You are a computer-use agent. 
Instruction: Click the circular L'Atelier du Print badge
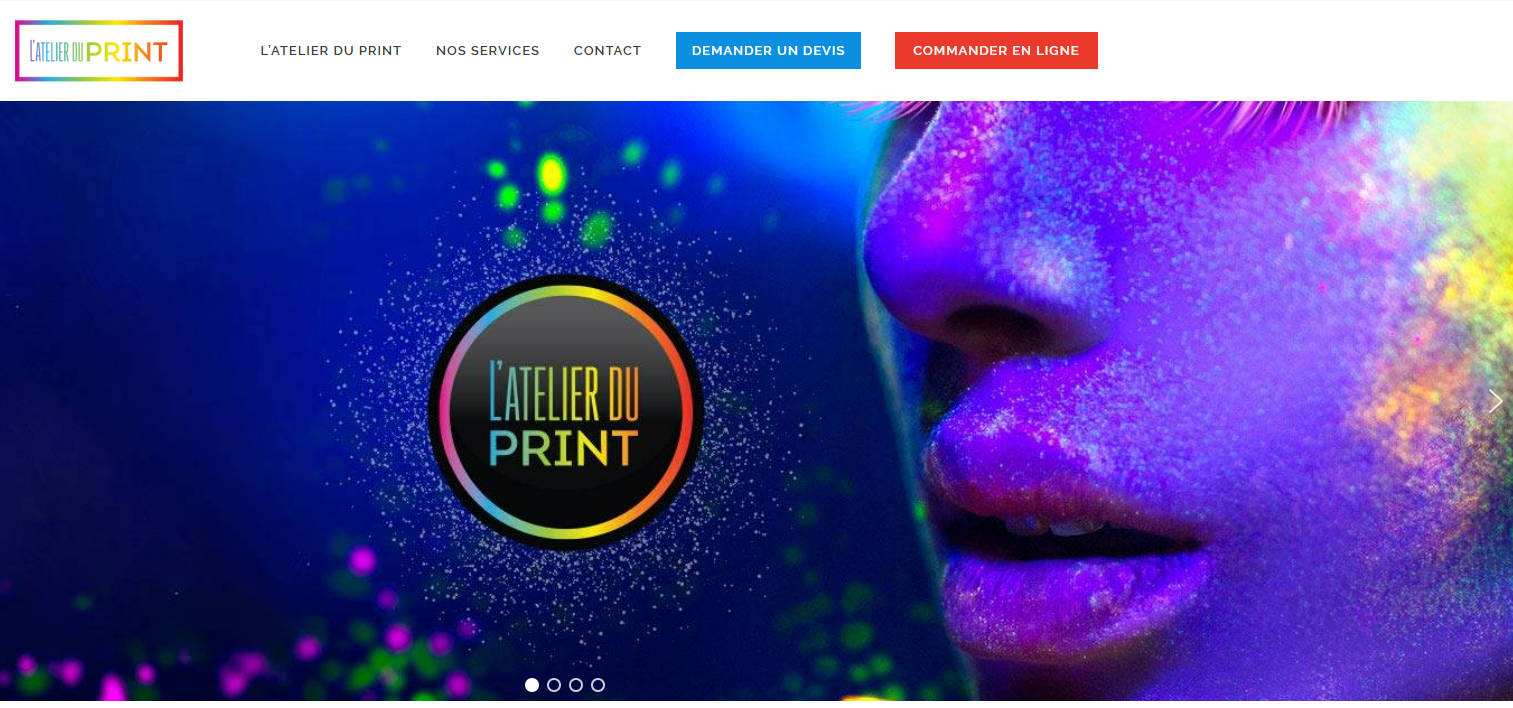[566, 412]
